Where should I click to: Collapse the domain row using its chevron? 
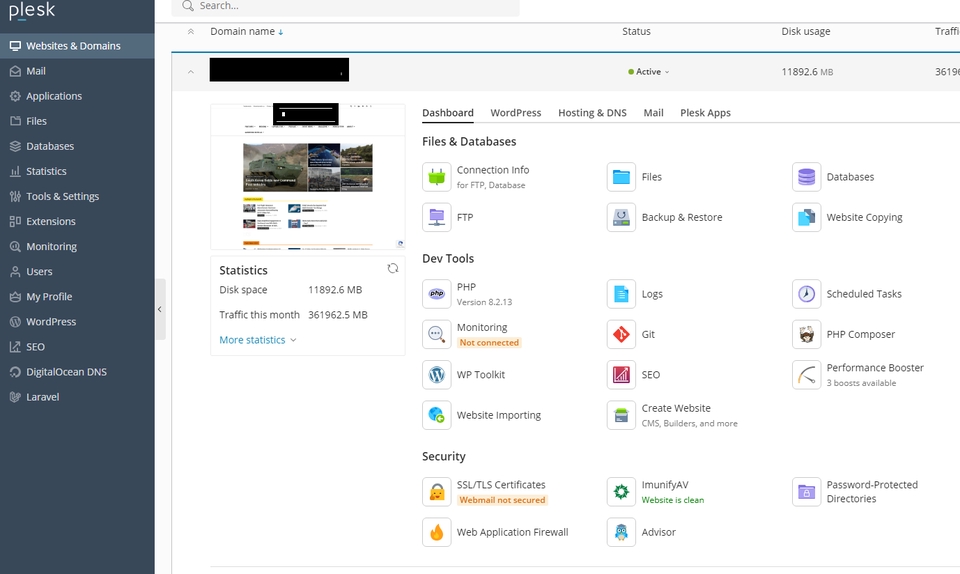pos(190,72)
